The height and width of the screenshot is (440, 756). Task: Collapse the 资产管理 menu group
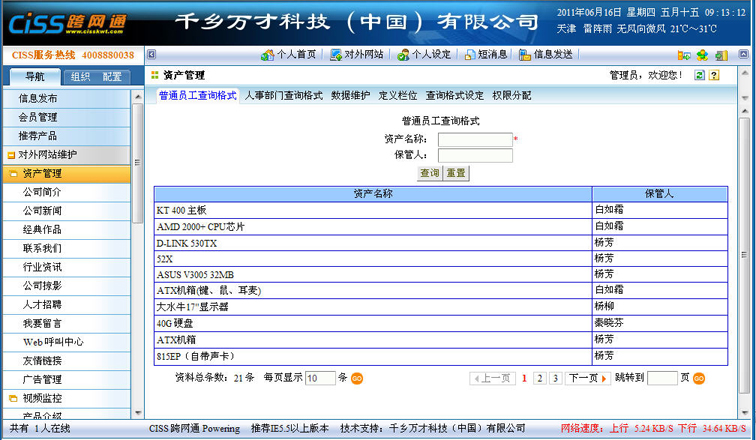click(13, 174)
